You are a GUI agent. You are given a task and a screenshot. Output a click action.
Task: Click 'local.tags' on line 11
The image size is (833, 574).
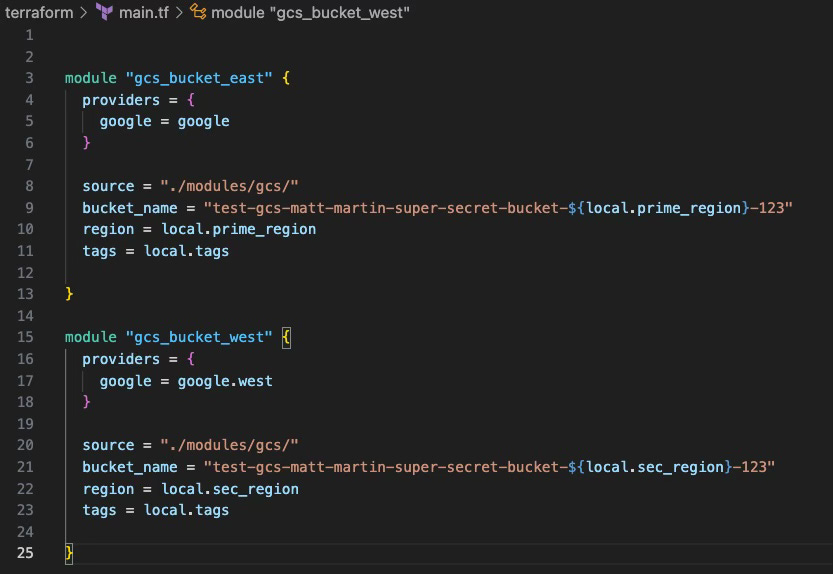(186, 251)
